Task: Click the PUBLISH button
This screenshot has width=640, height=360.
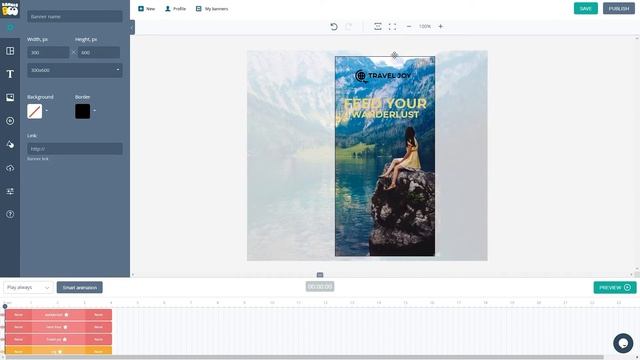Action: [618, 9]
